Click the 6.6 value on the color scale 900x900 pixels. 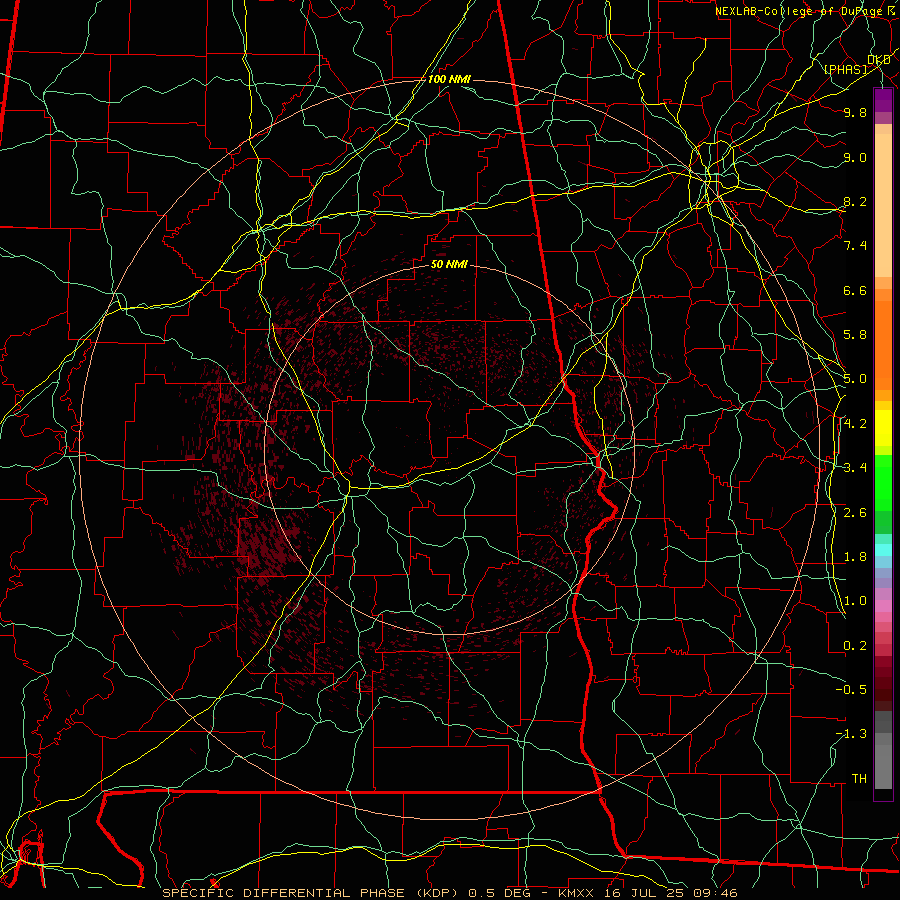tap(855, 290)
